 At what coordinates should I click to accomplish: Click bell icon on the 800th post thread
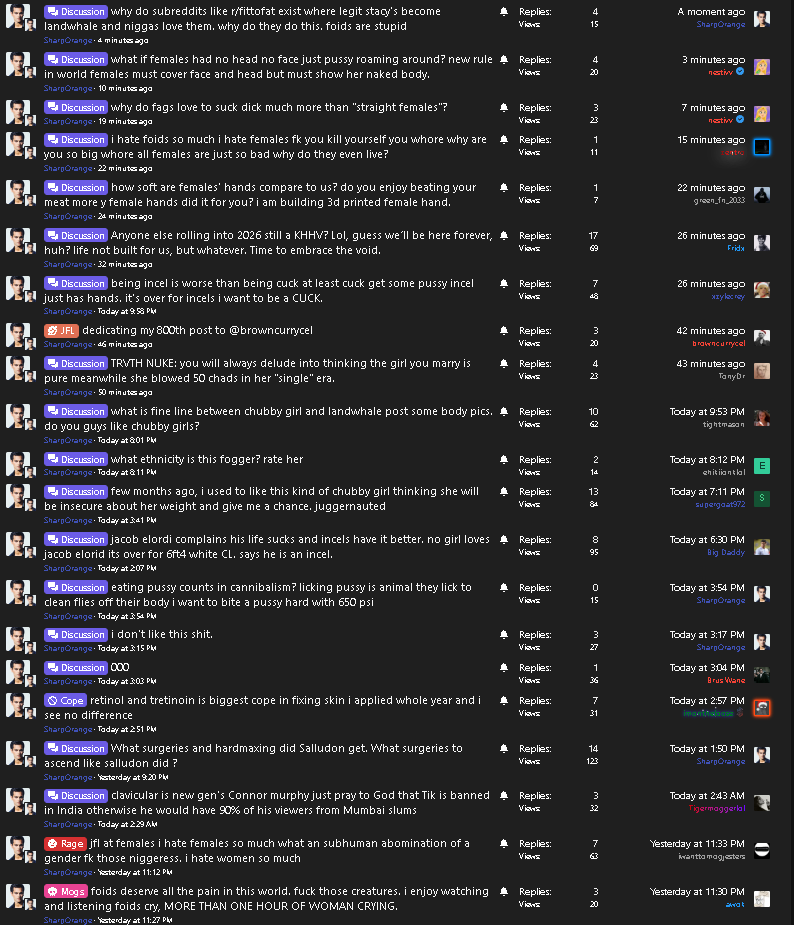pyautogui.click(x=504, y=330)
